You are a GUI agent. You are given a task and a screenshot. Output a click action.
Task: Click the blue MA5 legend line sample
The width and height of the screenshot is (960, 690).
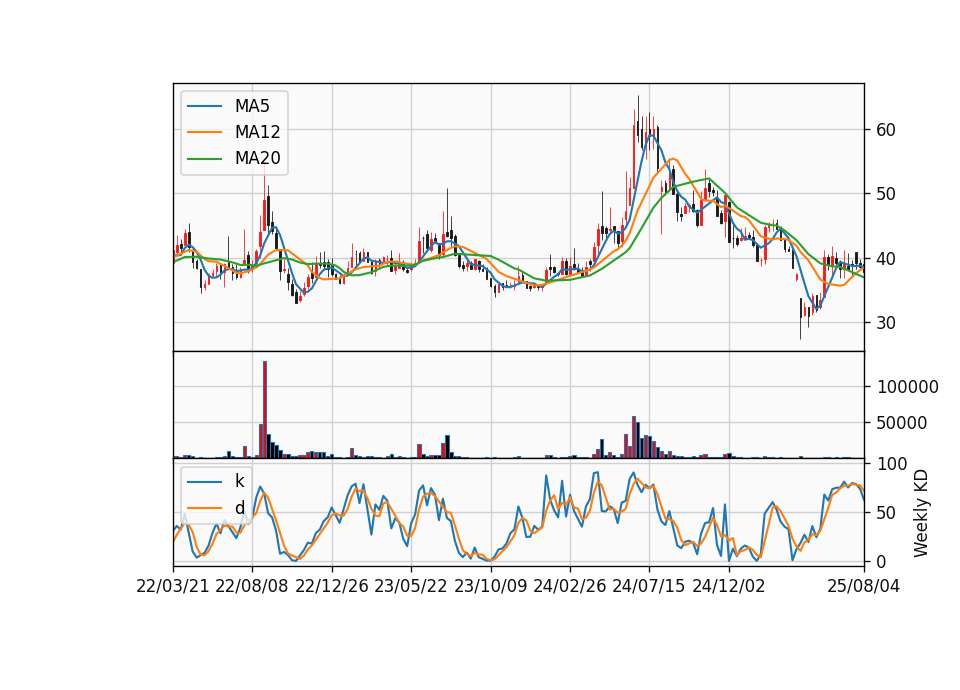coord(204,107)
